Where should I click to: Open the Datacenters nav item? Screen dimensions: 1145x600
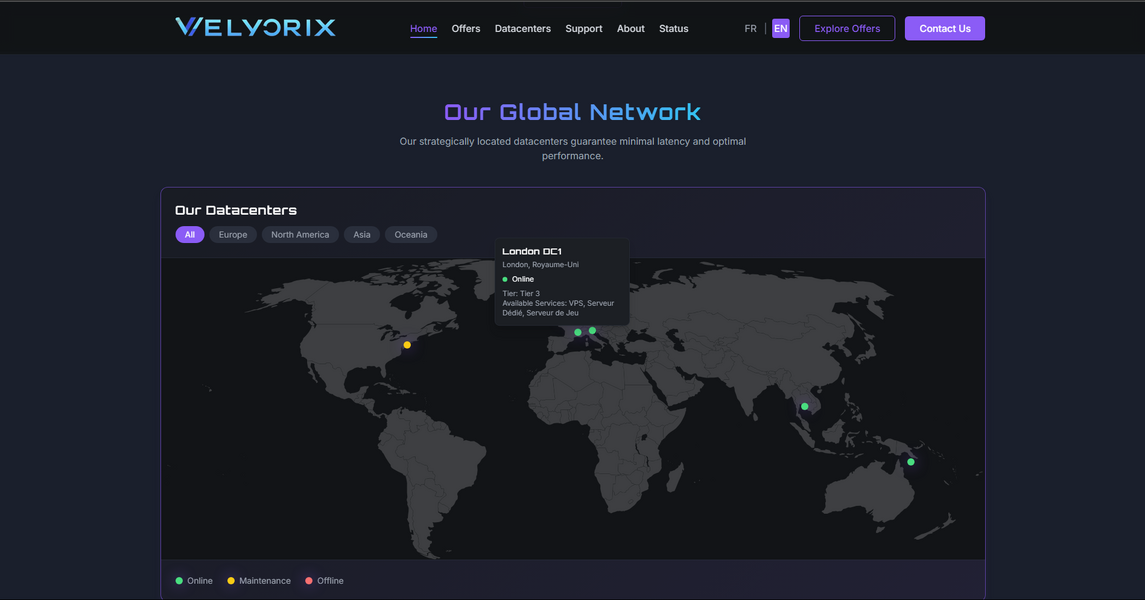523,28
